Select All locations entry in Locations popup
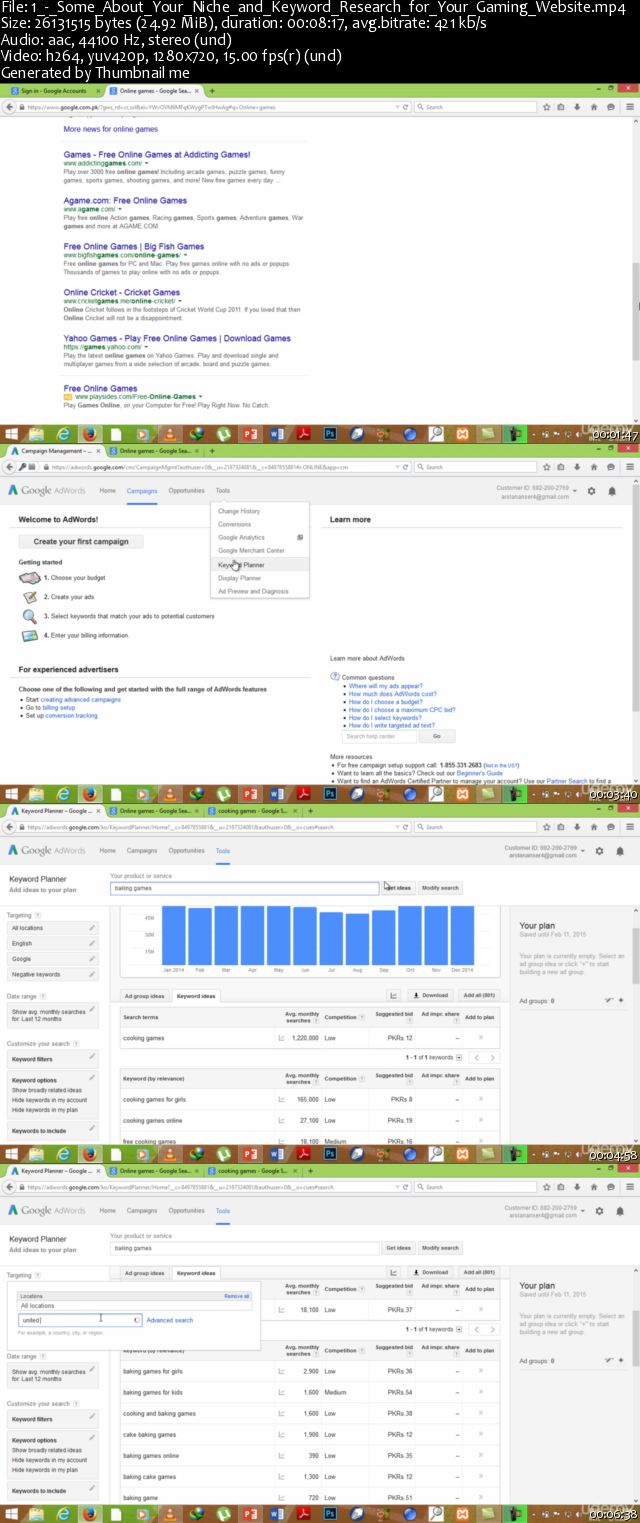 (134, 1306)
